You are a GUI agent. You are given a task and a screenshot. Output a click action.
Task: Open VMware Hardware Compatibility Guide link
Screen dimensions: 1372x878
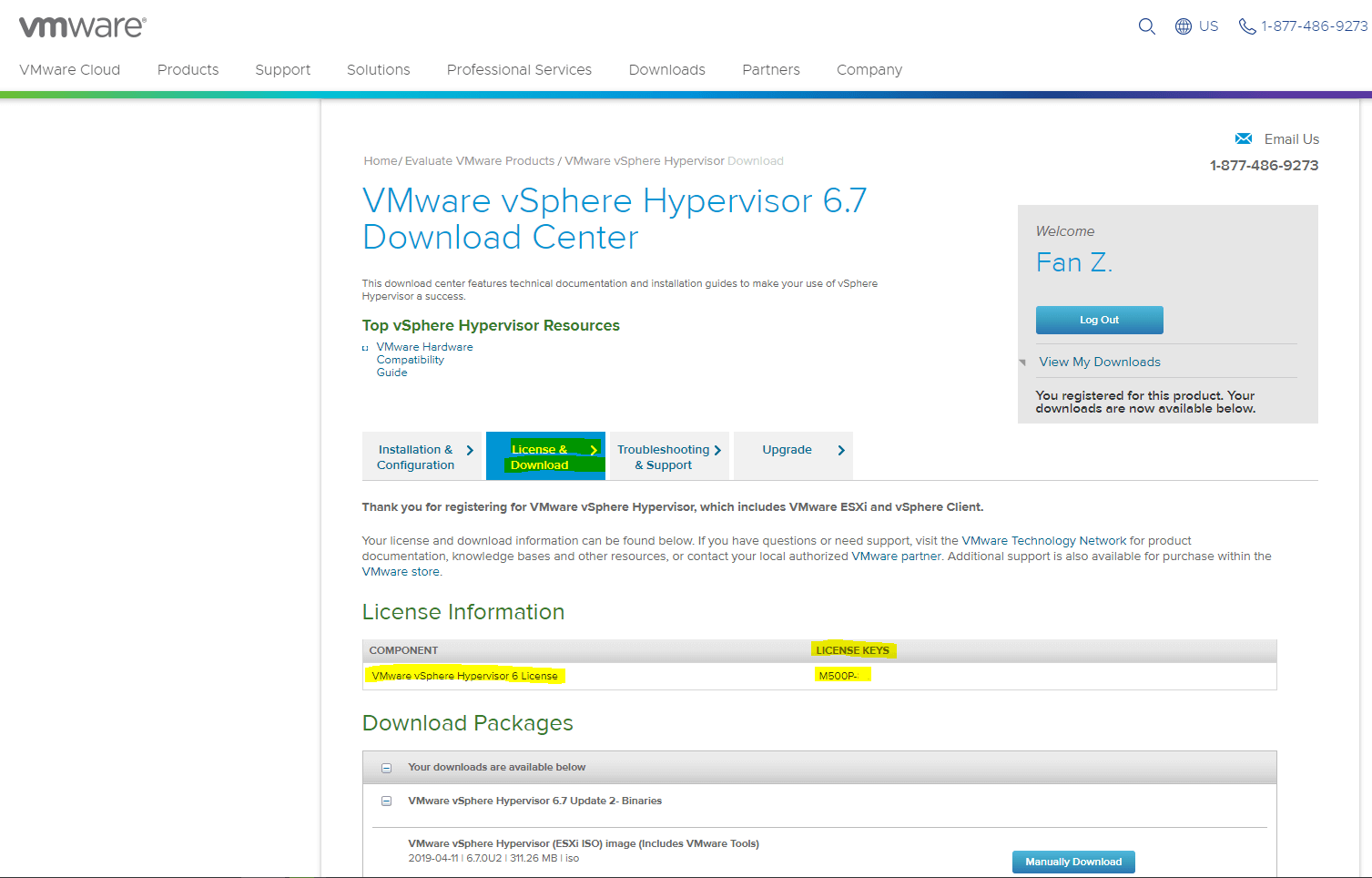[424, 360]
